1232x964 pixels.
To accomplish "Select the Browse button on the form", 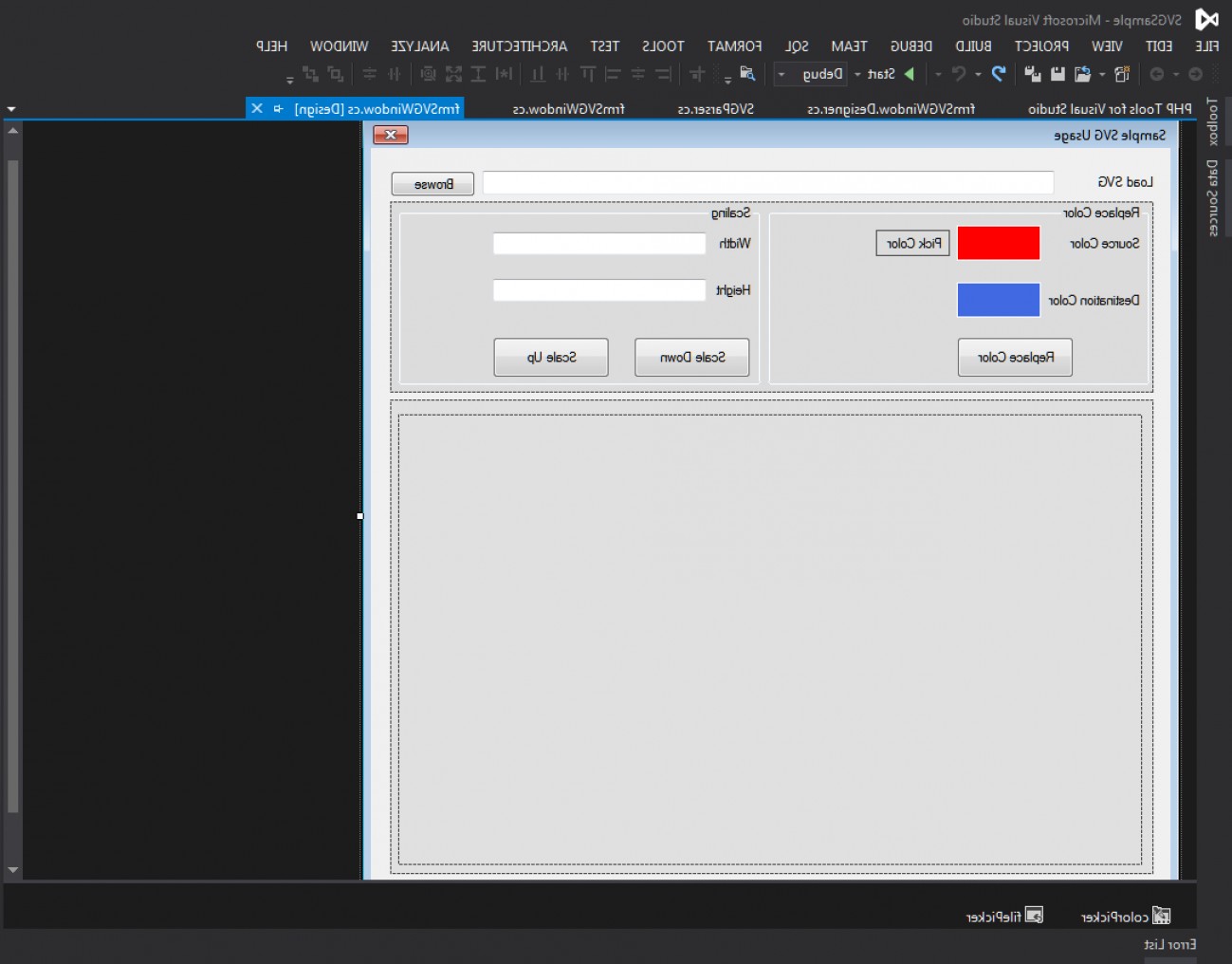I will click(432, 183).
